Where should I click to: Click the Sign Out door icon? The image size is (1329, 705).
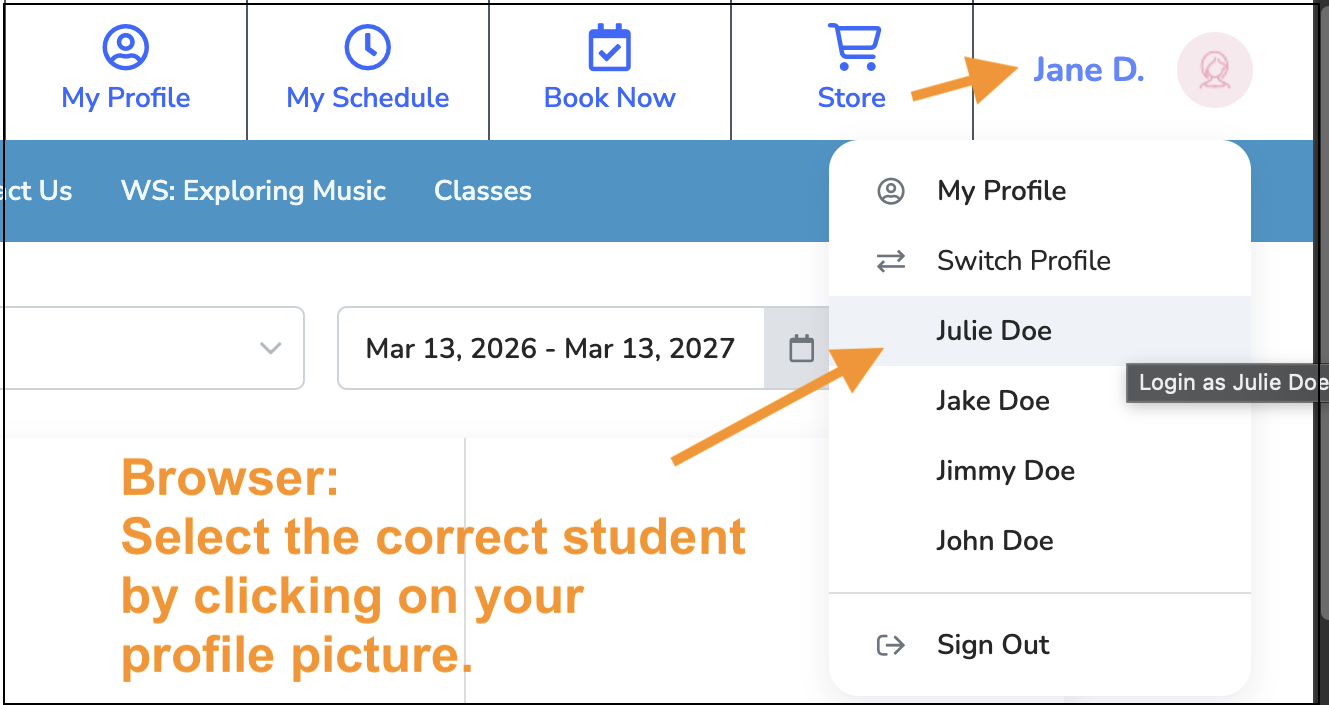point(890,645)
